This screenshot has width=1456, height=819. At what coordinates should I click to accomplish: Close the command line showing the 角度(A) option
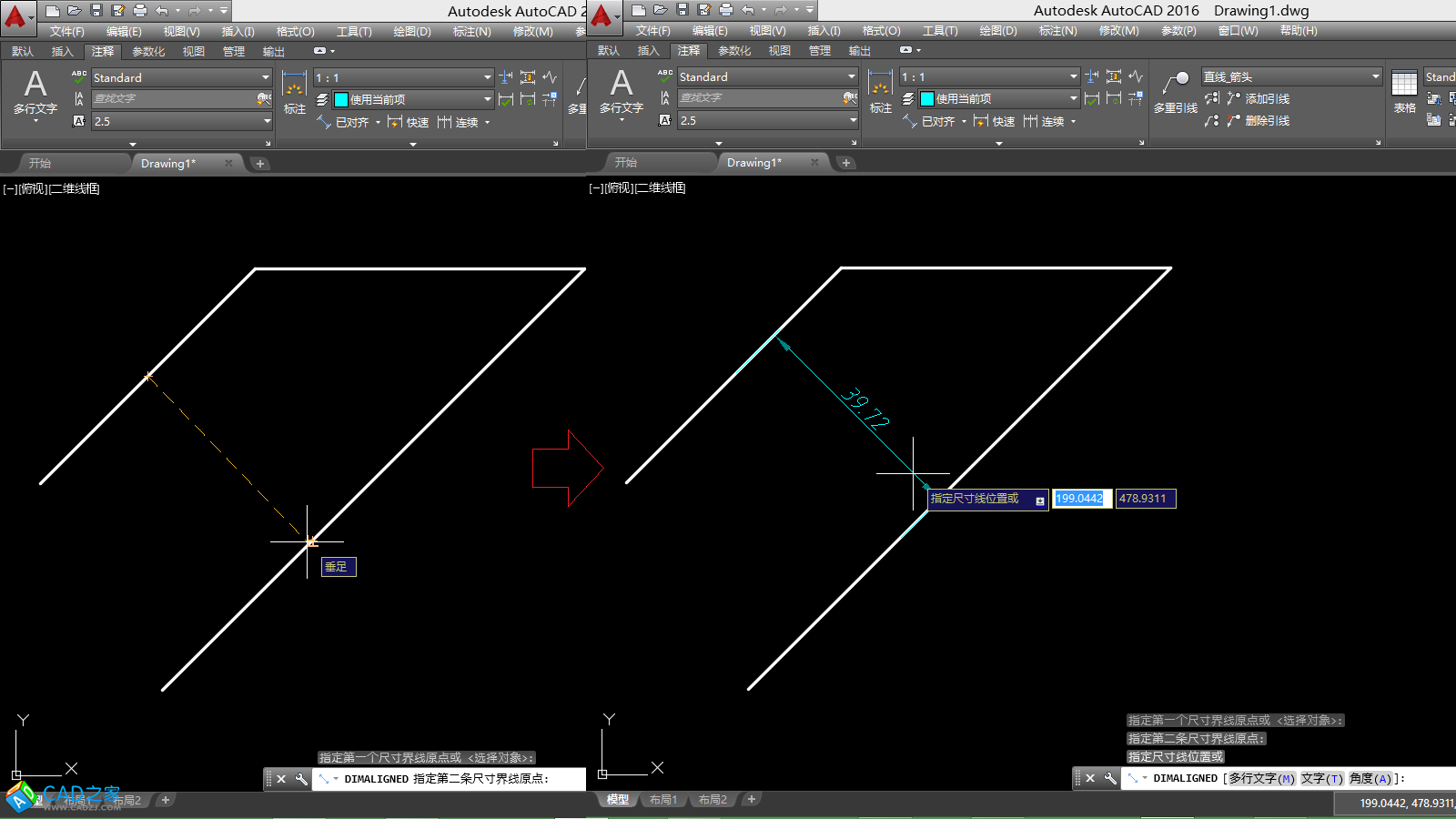tap(1090, 778)
